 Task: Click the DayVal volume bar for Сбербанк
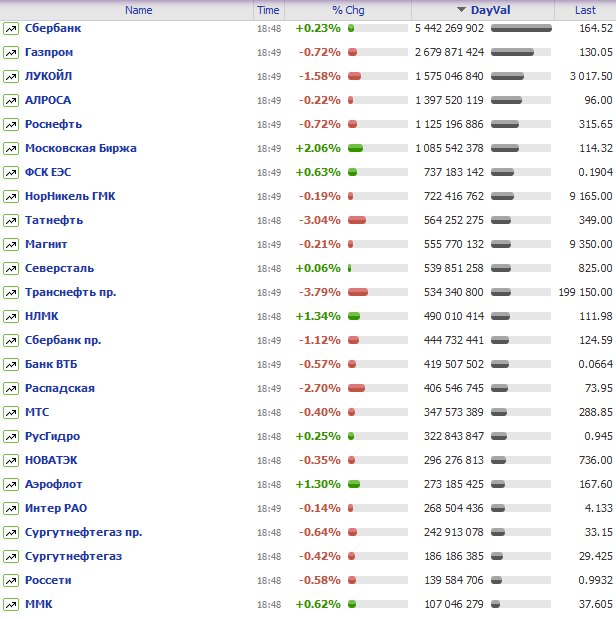tap(521, 28)
